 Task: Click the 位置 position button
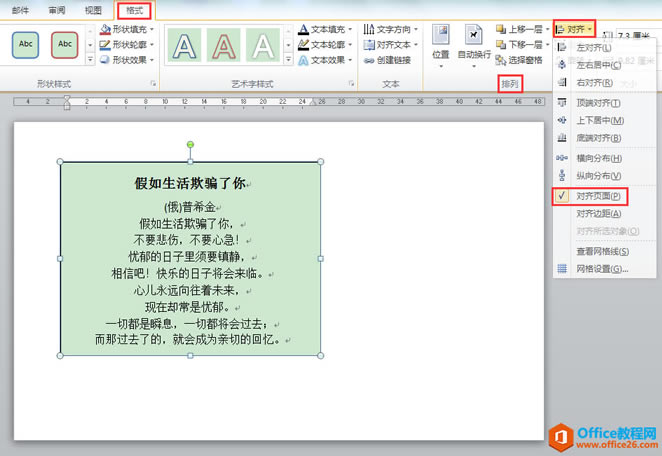pyautogui.click(x=441, y=46)
